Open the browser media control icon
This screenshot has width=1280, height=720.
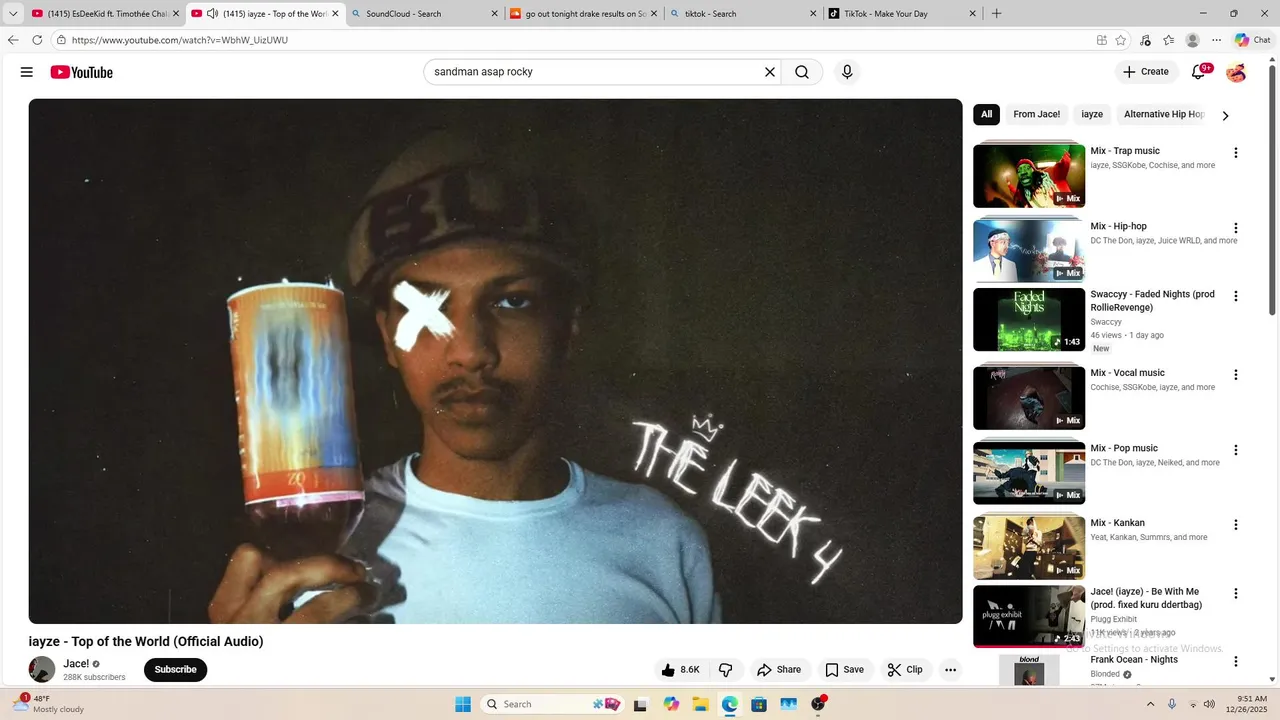coord(1145,40)
